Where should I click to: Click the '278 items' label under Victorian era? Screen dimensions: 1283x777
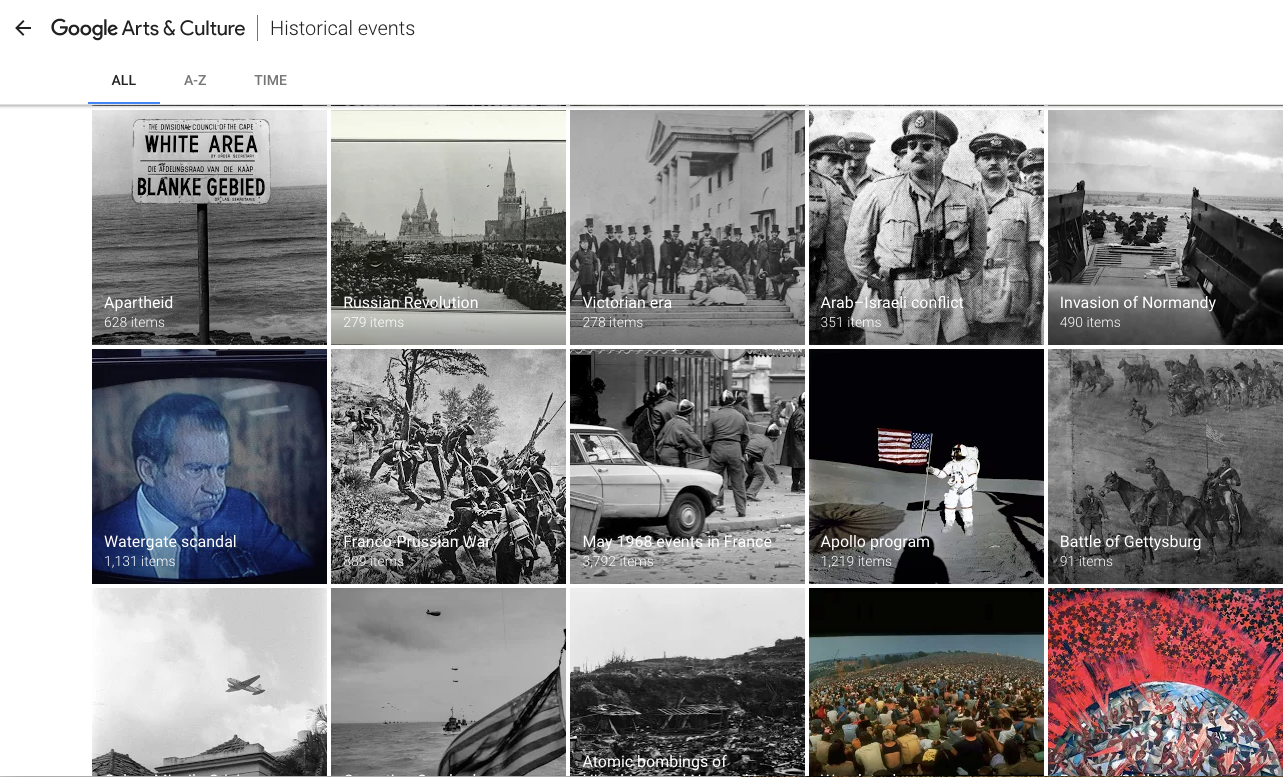pos(612,323)
